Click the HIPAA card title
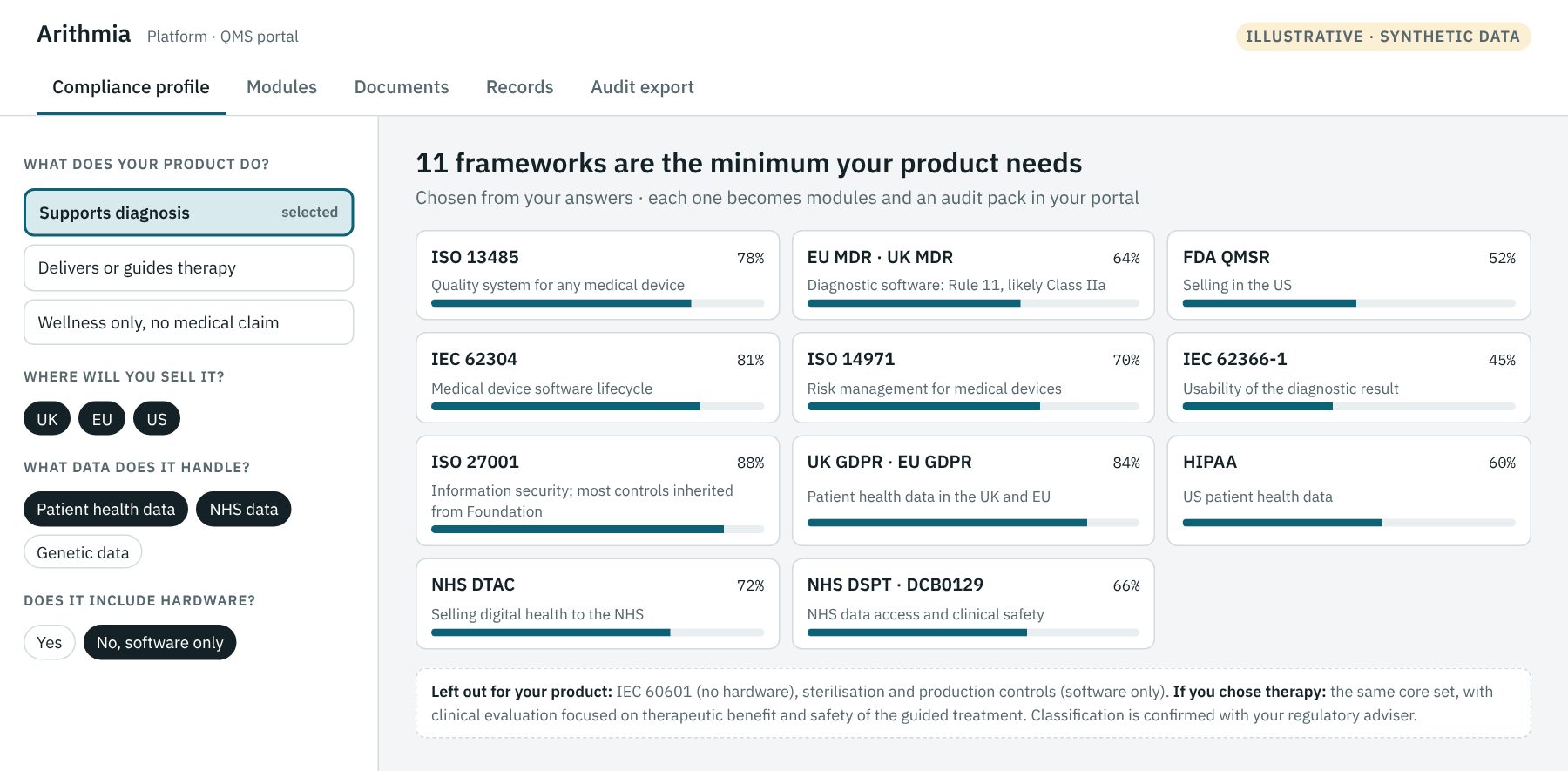 pyautogui.click(x=1210, y=462)
